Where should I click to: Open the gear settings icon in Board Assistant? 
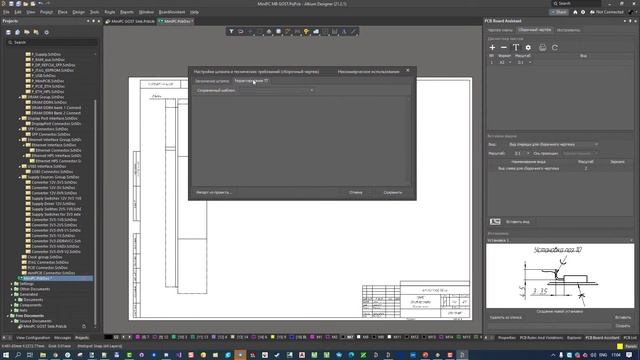click(x=528, y=47)
